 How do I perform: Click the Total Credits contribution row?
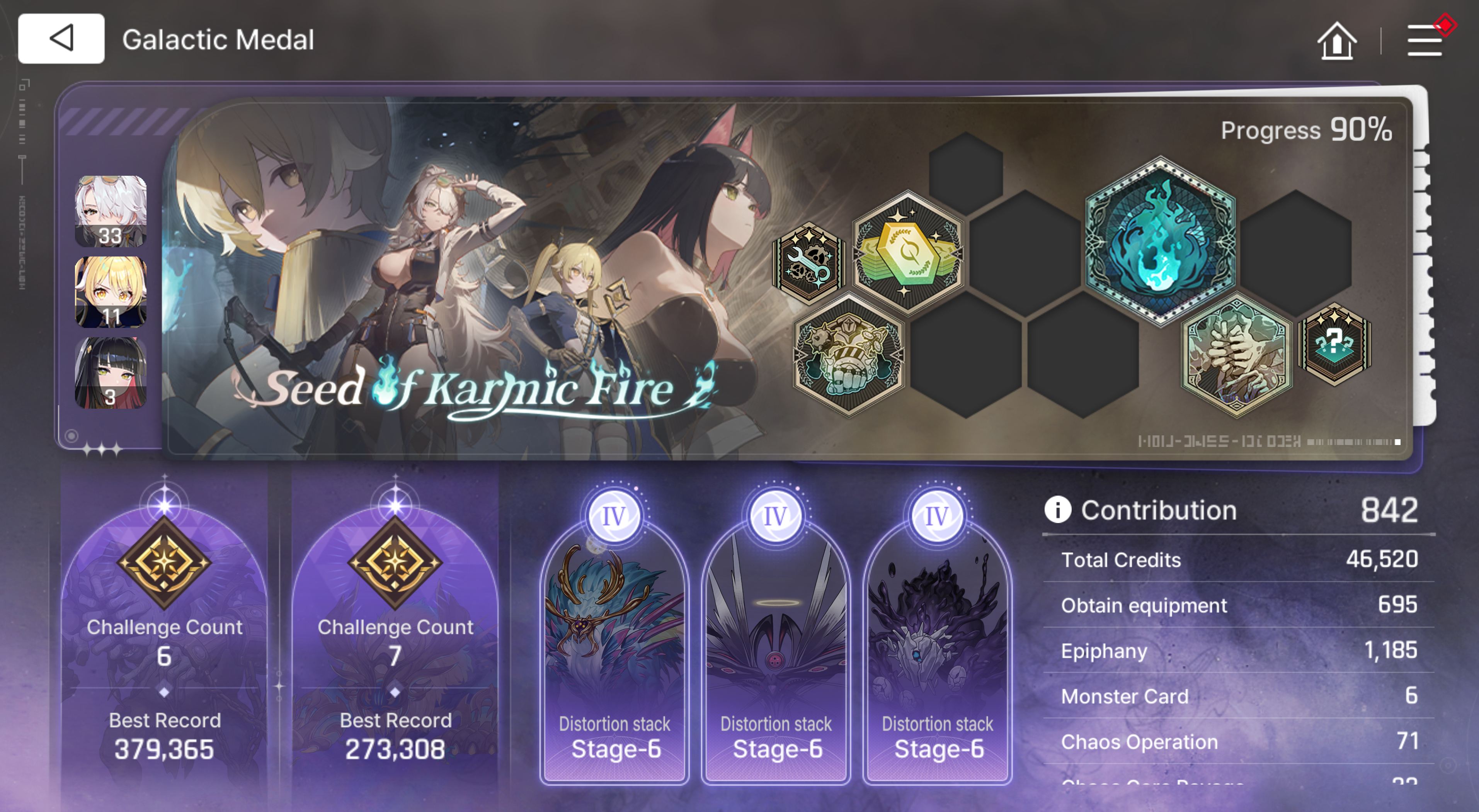1239,559
